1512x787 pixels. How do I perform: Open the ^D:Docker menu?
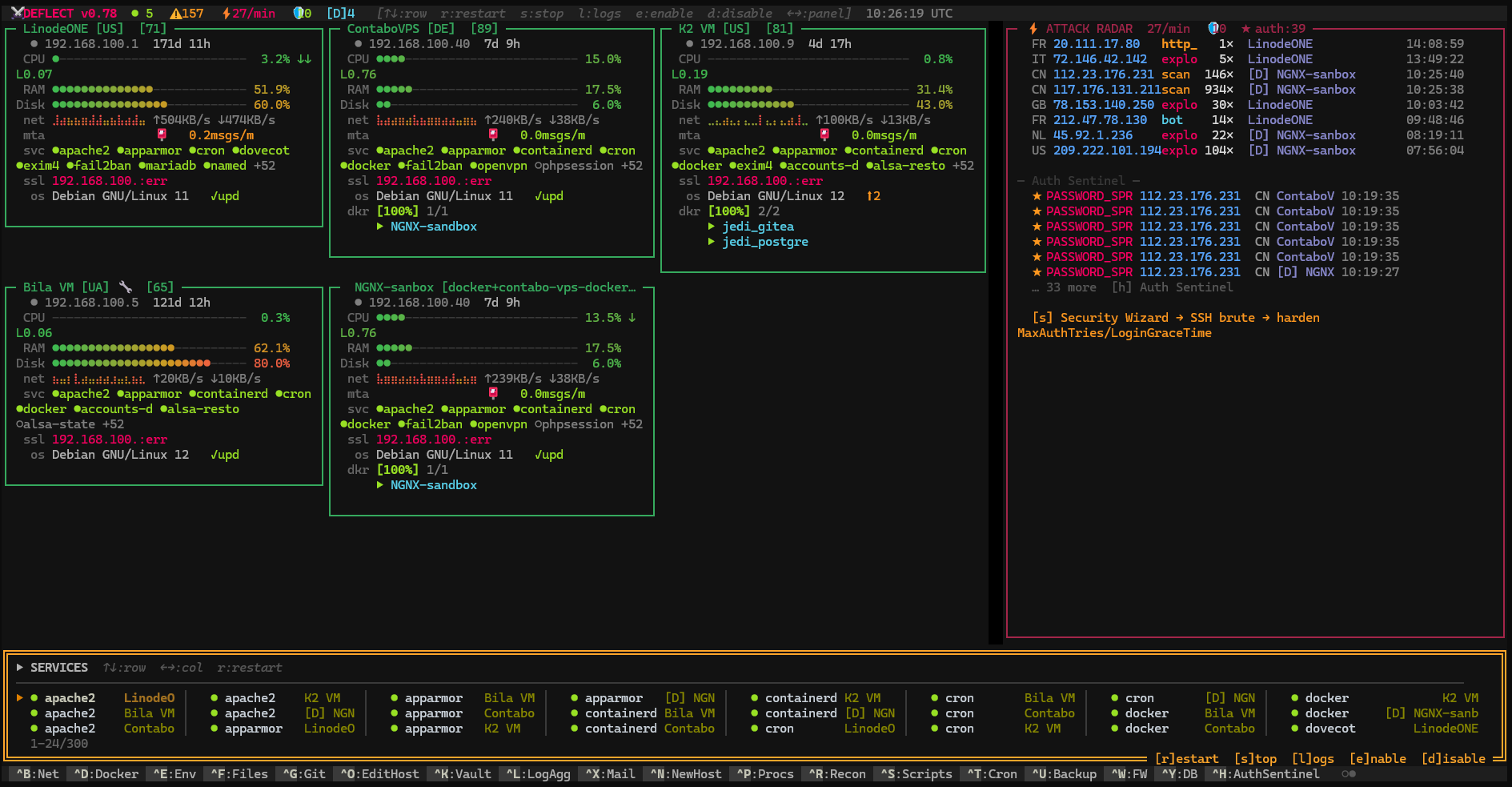(x=106, y=774)
